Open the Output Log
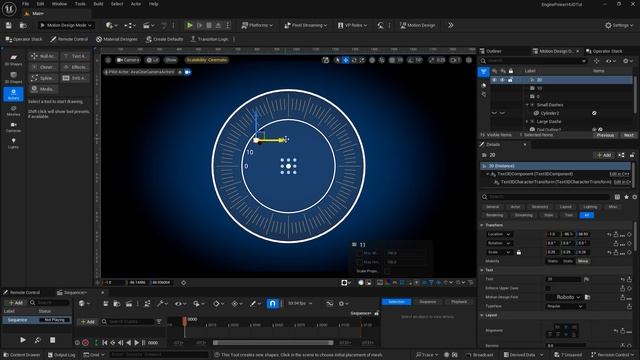The width and height of the screenshot is (640, 360). click(x=61, y=355)
